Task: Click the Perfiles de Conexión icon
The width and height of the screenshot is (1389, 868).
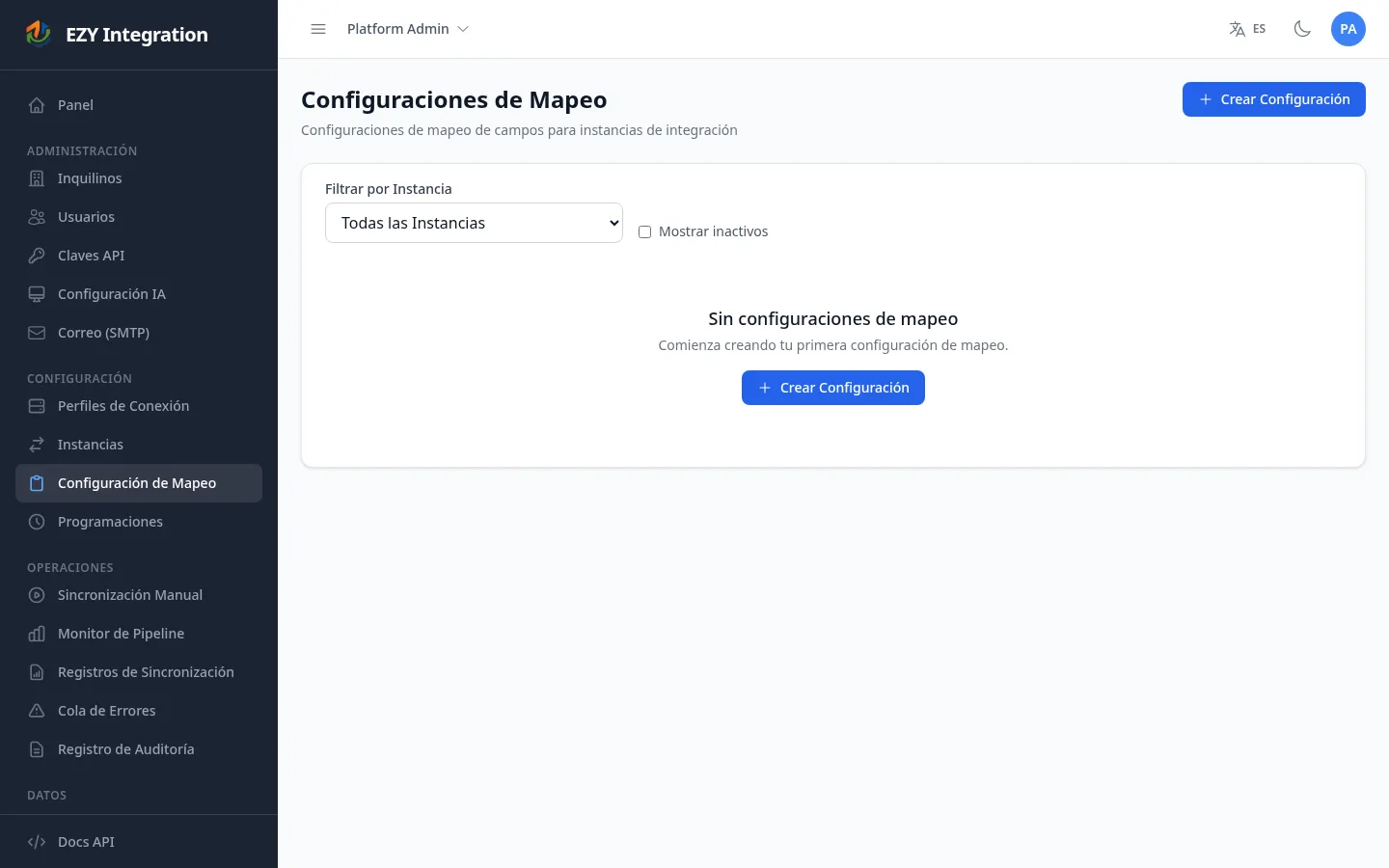Action: tap(37, 406)
